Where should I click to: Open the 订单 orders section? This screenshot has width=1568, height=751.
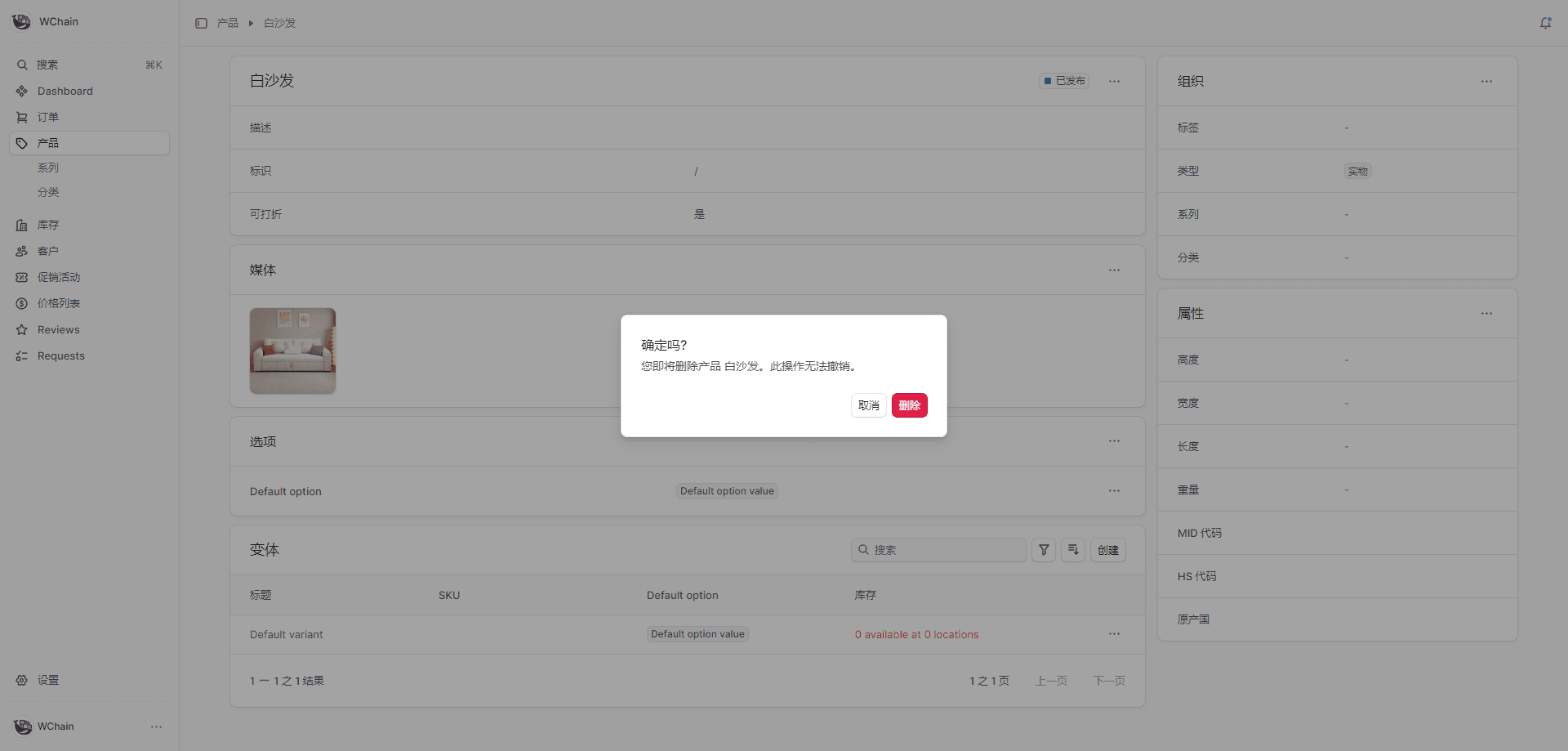[x=47, y=117]
